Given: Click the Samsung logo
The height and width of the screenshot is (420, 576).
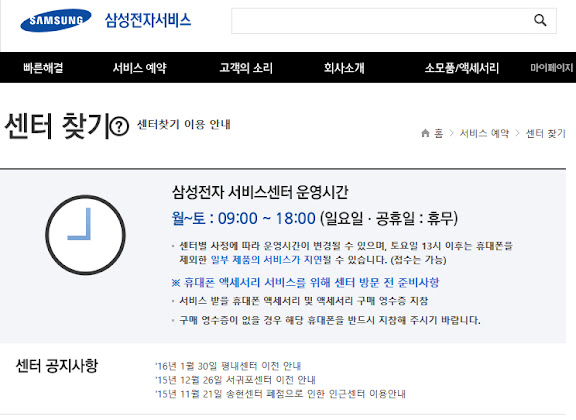Looking at the screenshot, I should coord(56,20).
